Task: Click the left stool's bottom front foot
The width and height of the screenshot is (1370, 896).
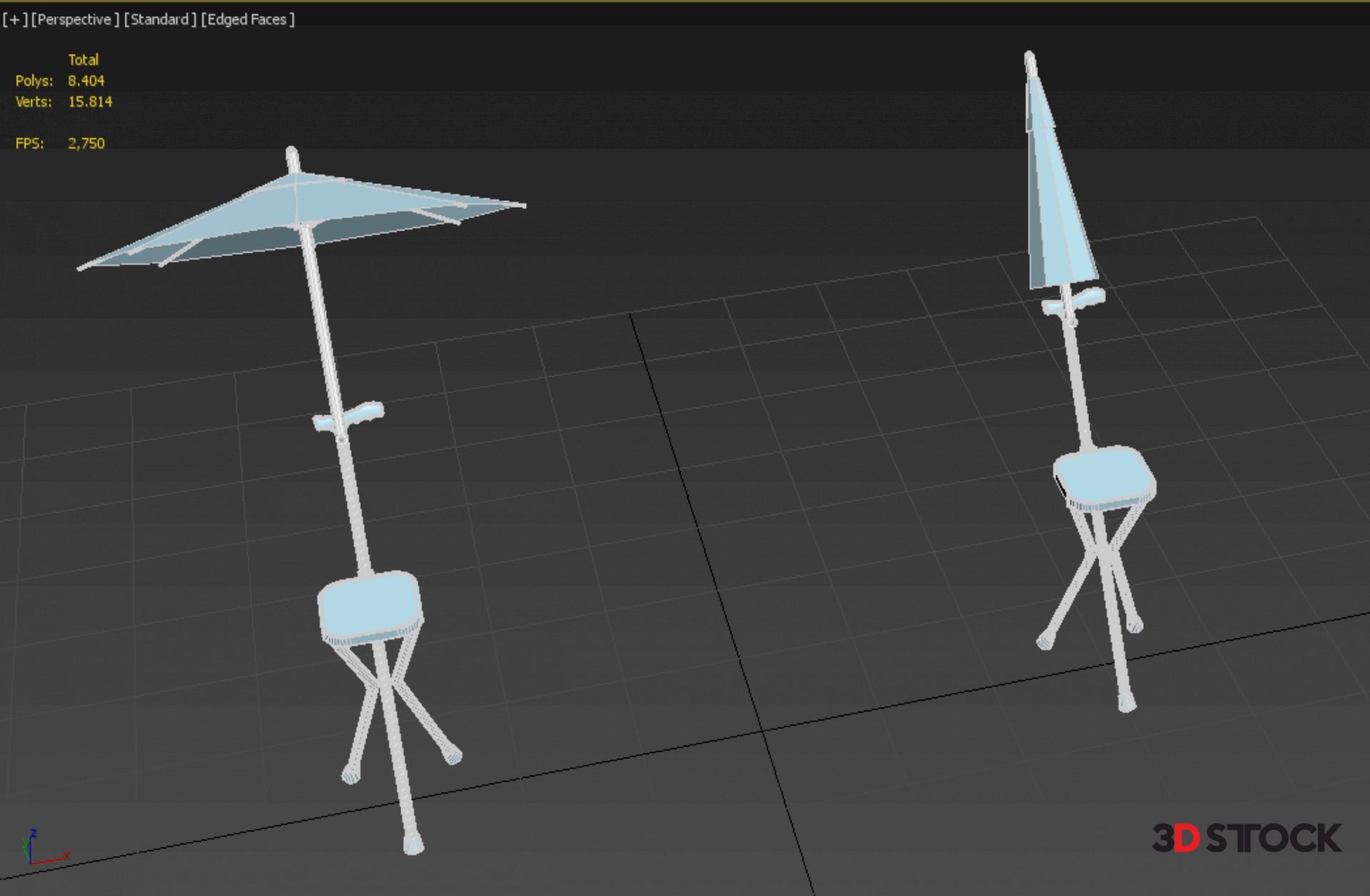Action: click(x=413, y=845)
